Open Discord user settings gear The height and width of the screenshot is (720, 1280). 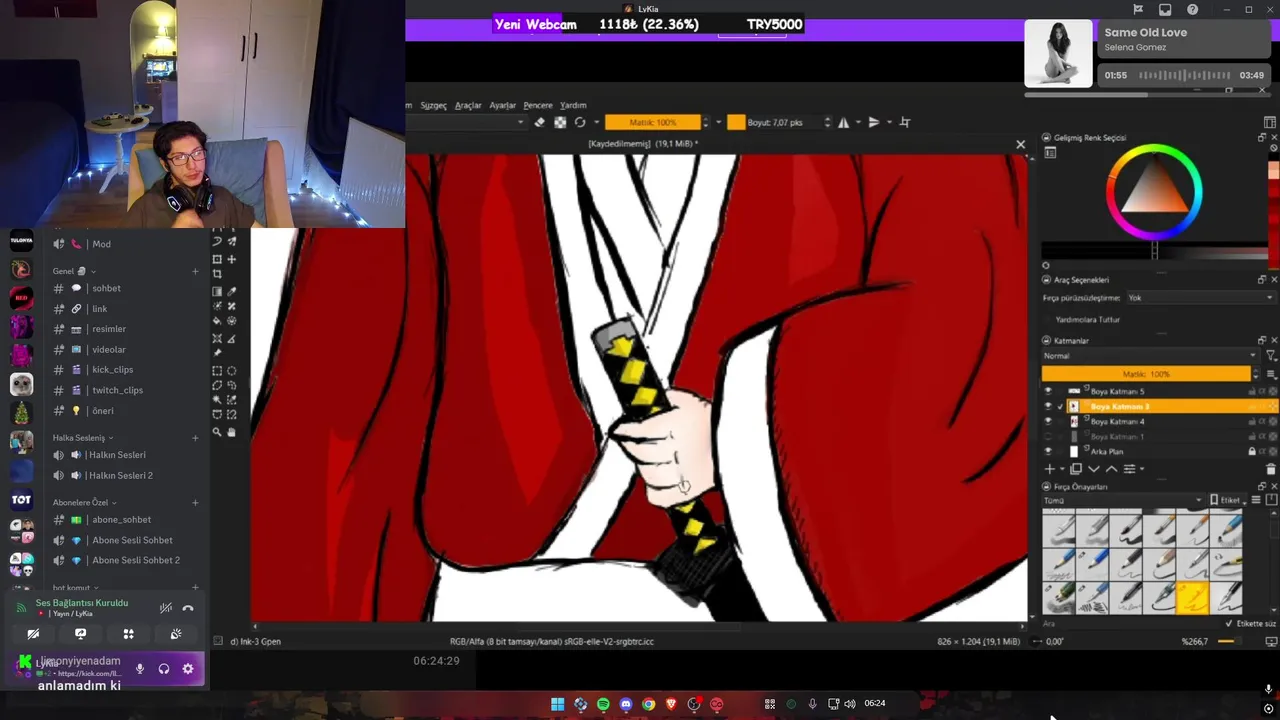[187, 669]
